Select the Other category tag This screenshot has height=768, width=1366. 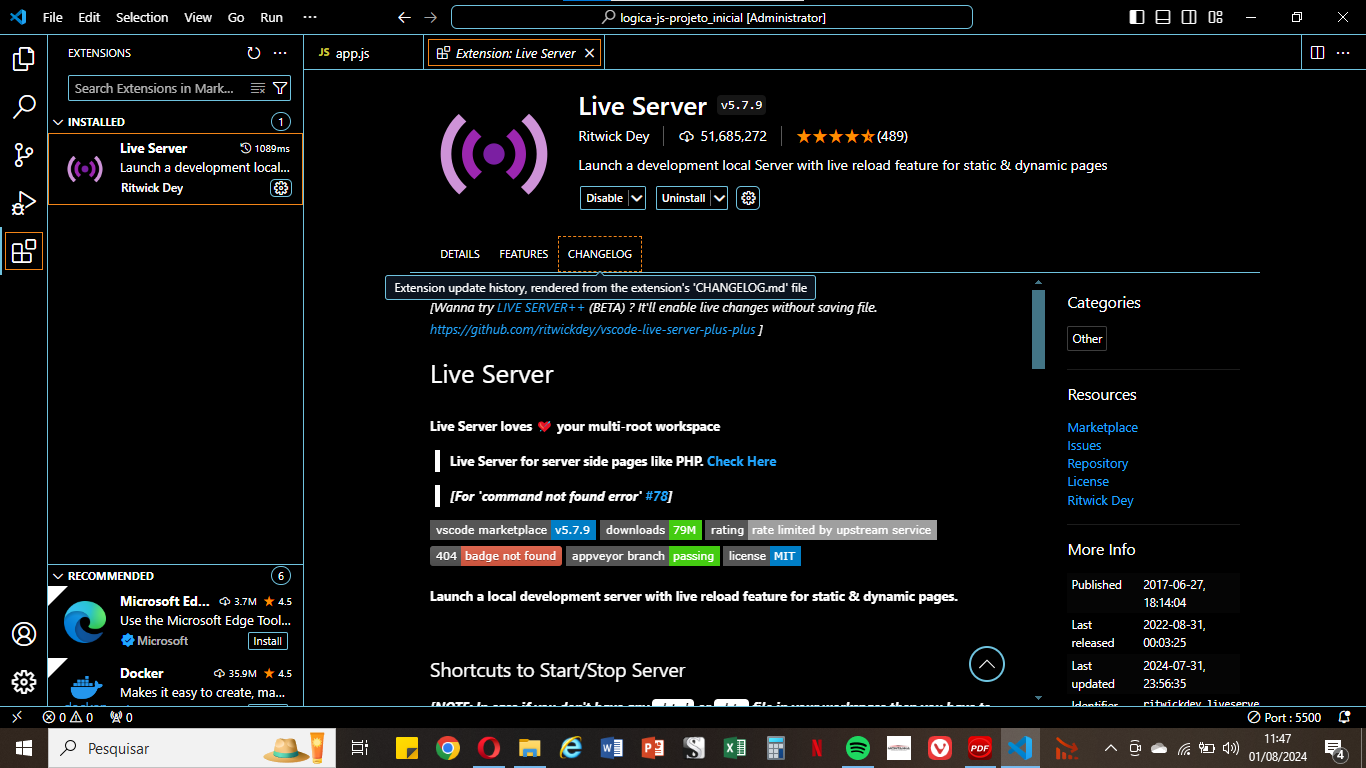click(1087, 338)
